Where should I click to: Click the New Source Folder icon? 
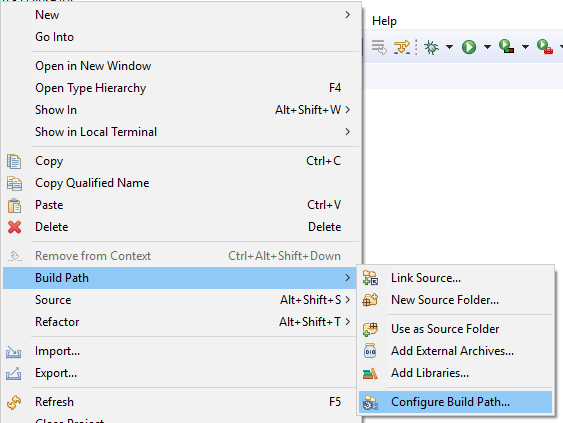click(370, 300)
